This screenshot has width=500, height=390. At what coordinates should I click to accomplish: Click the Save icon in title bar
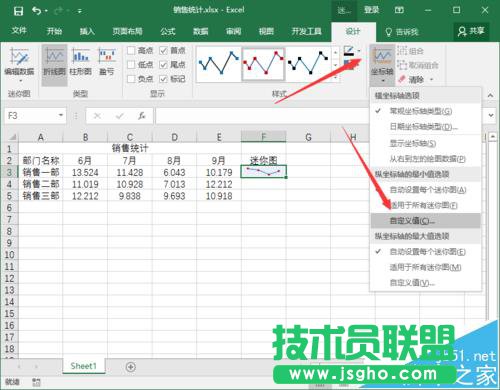[x=18, y=11]
